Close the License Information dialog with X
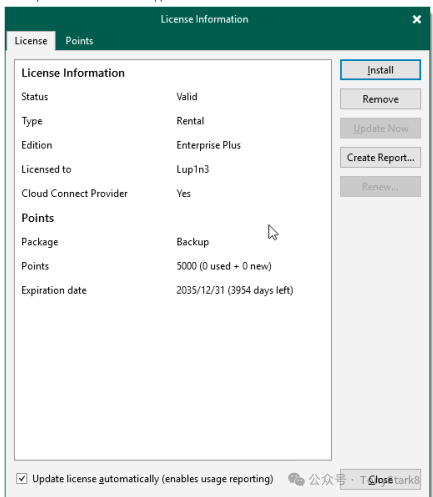 417,19
